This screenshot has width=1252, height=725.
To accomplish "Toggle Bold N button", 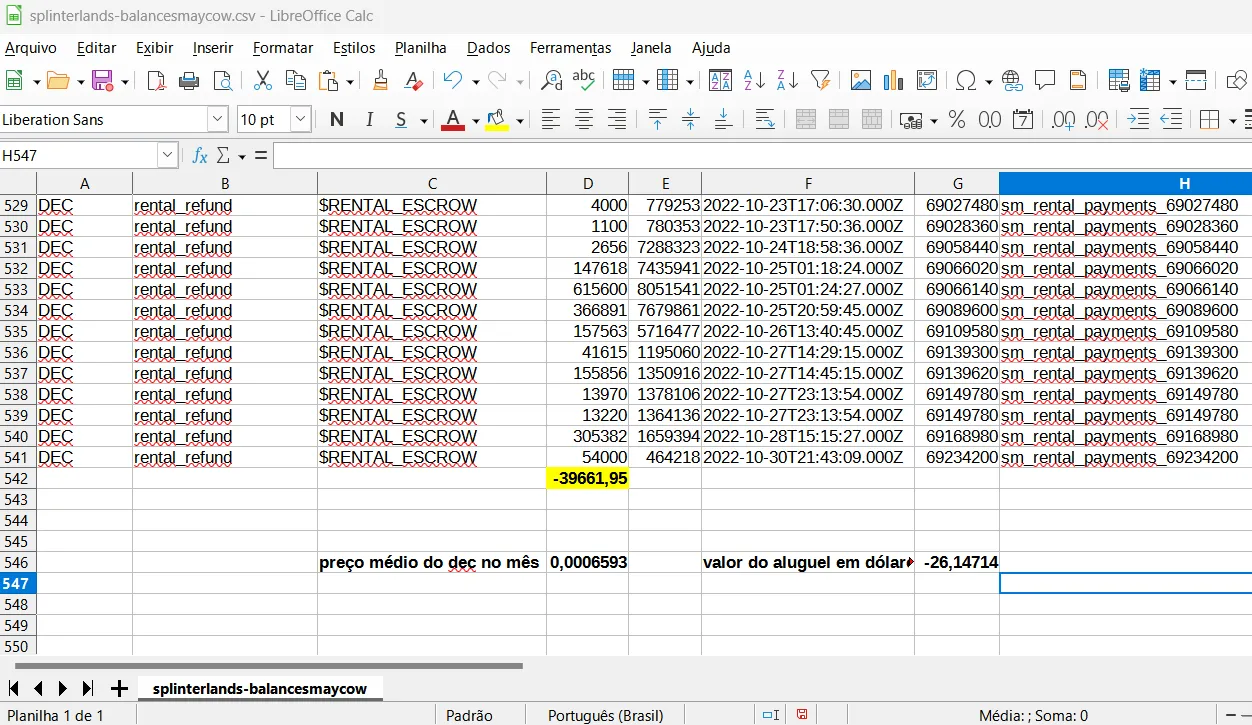I will click(x=337, y=120).
